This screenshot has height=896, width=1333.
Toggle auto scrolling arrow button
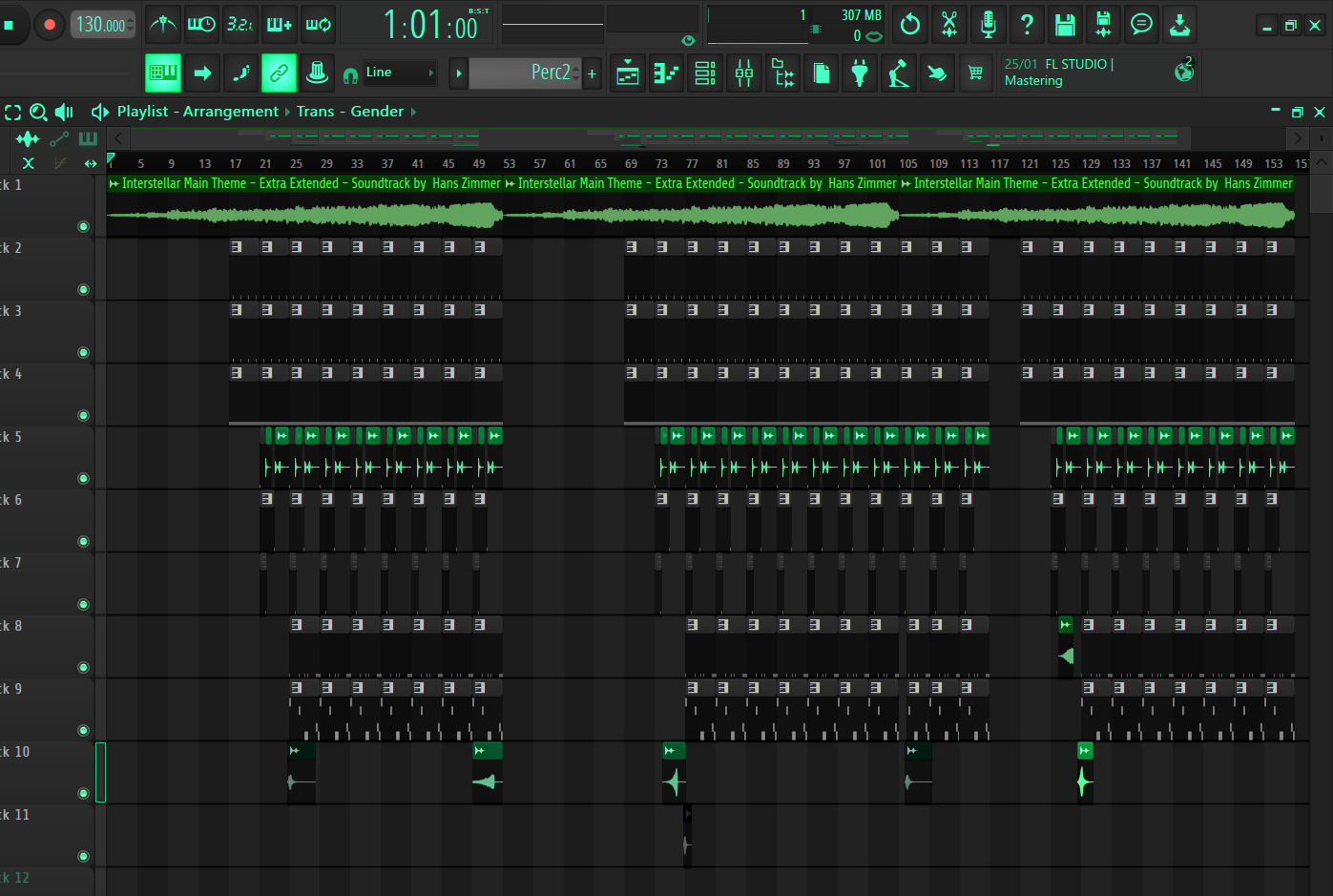pos(202,73)
